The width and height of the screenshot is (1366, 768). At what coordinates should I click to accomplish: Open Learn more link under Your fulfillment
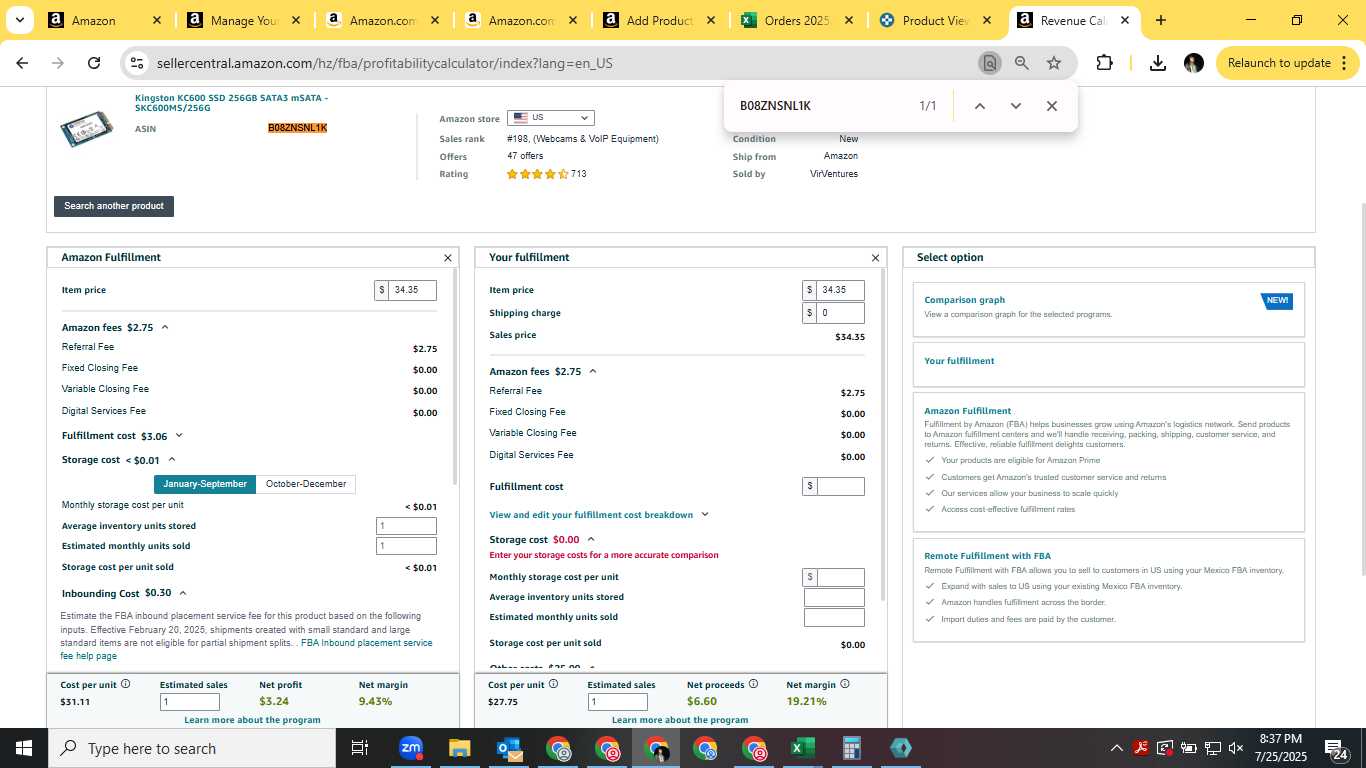pos(680,720)
